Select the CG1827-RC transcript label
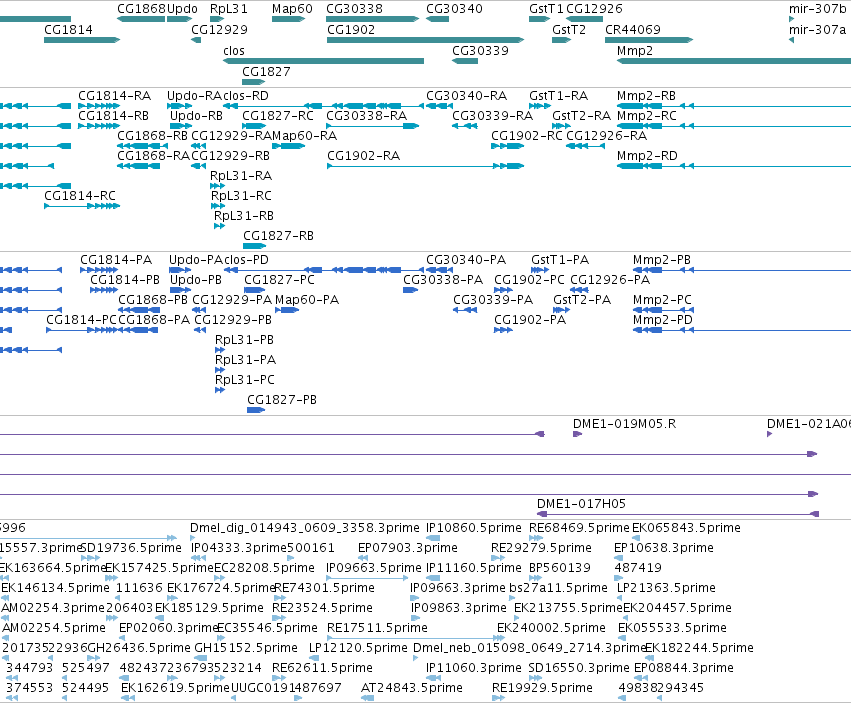Screen dimensions: 851x703 (278, 116)
